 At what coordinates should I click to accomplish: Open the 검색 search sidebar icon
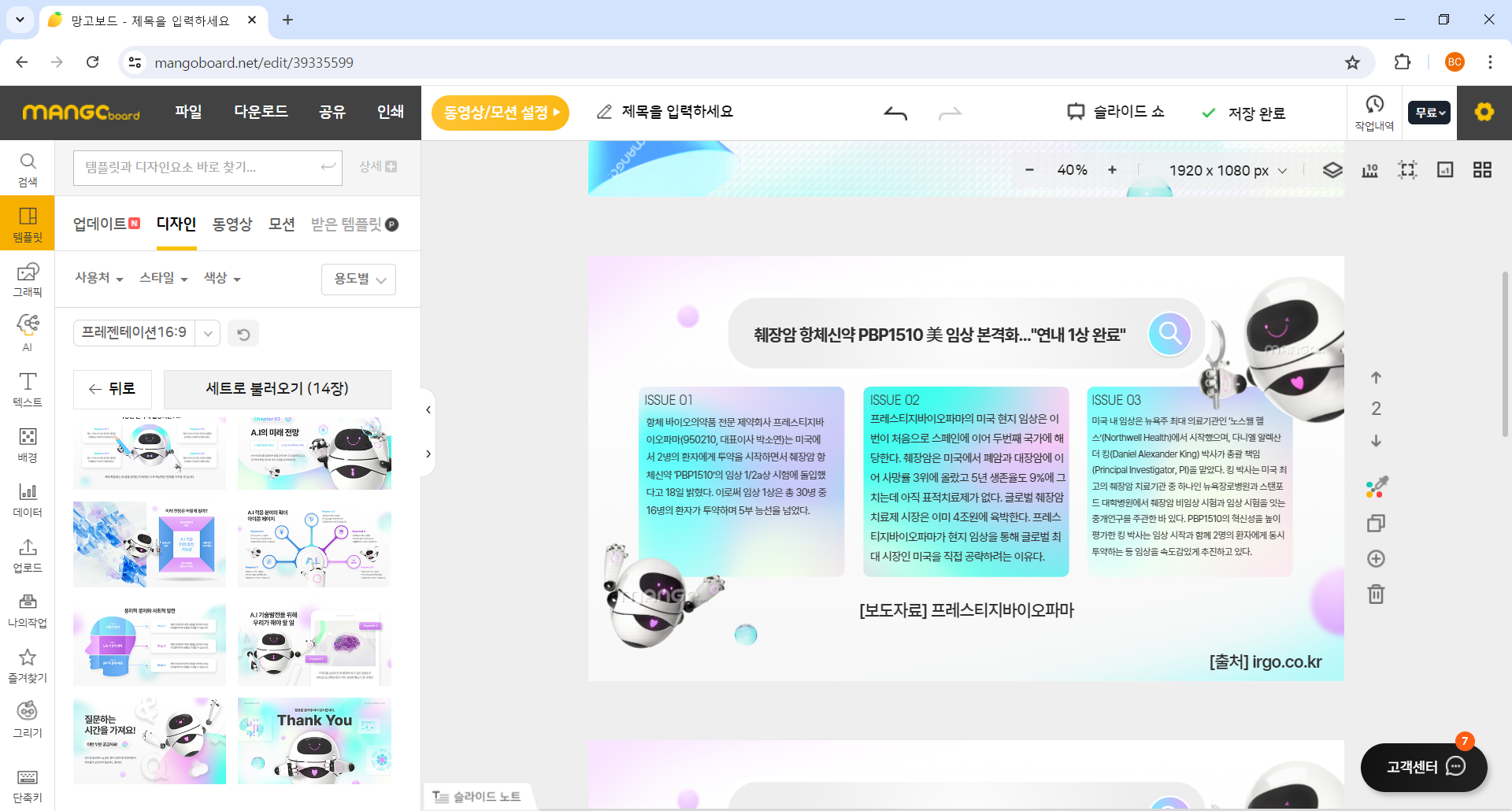pyautogui.click(x=28, y=169)
